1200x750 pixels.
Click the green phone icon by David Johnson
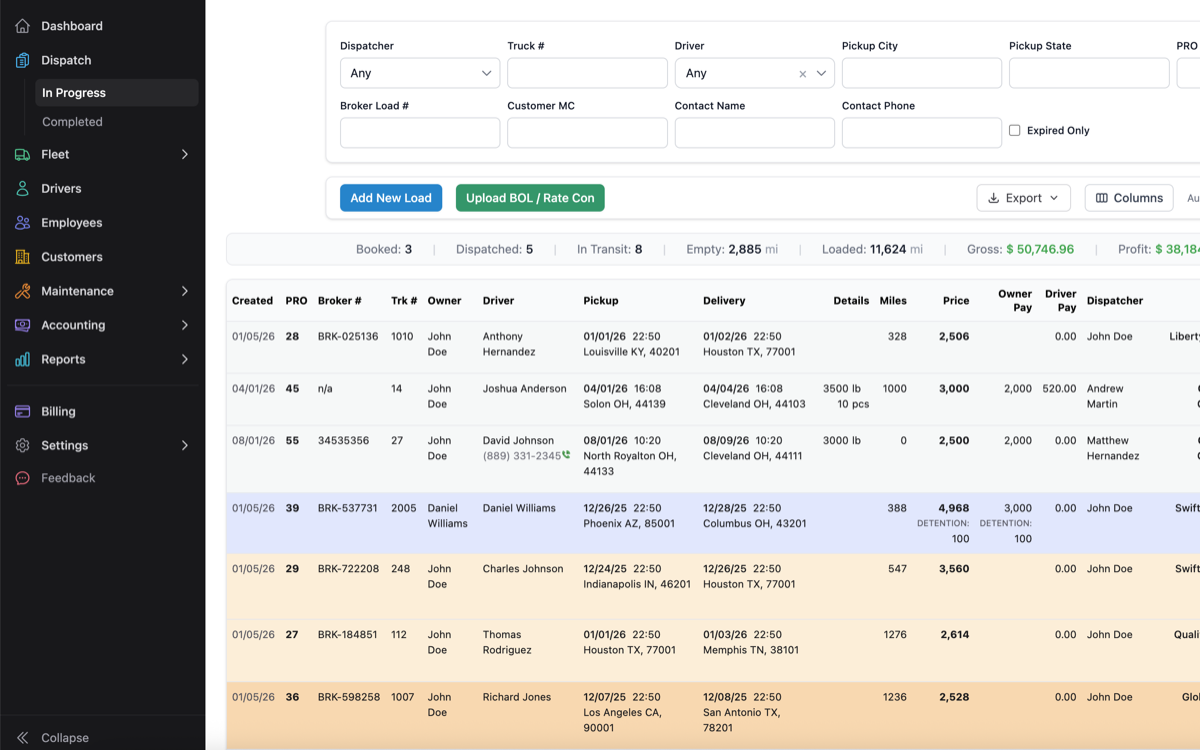click(566, 455)
